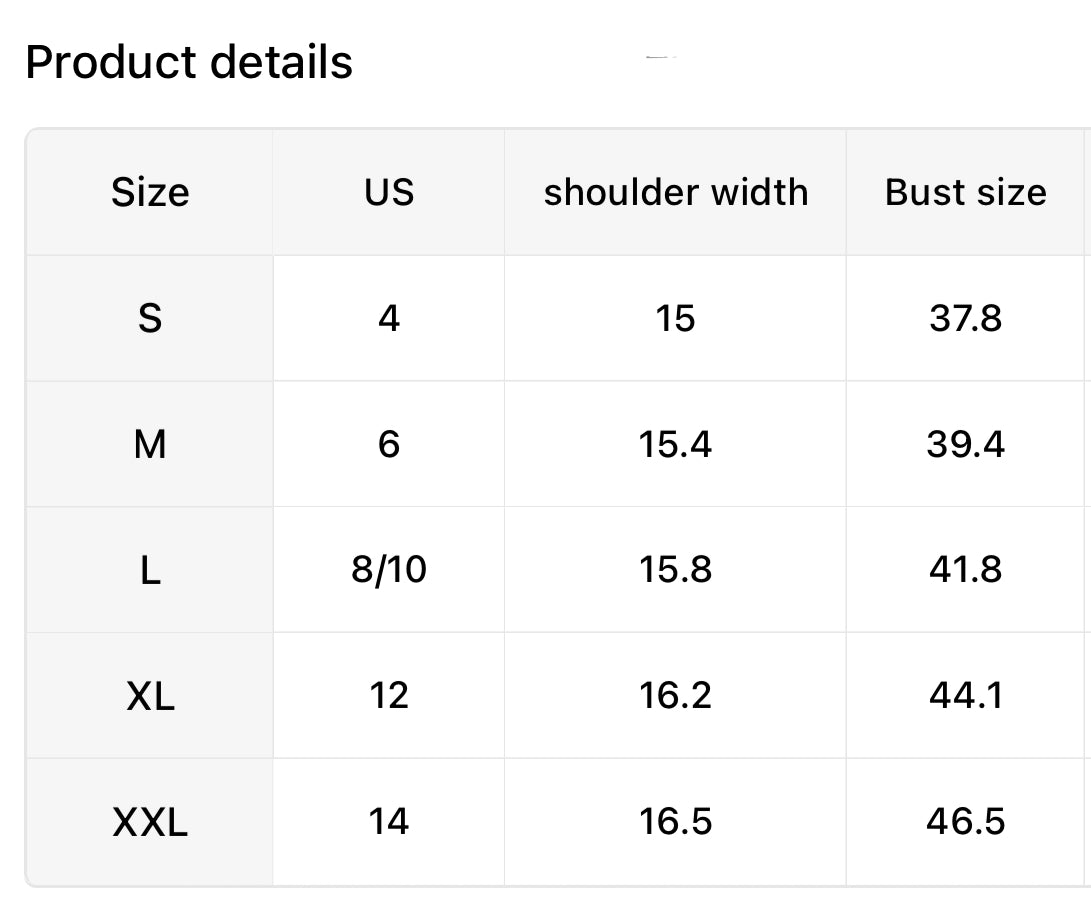The image size is (1091, 900).
Task: Select bust size value 46.5
Action: 965,822
